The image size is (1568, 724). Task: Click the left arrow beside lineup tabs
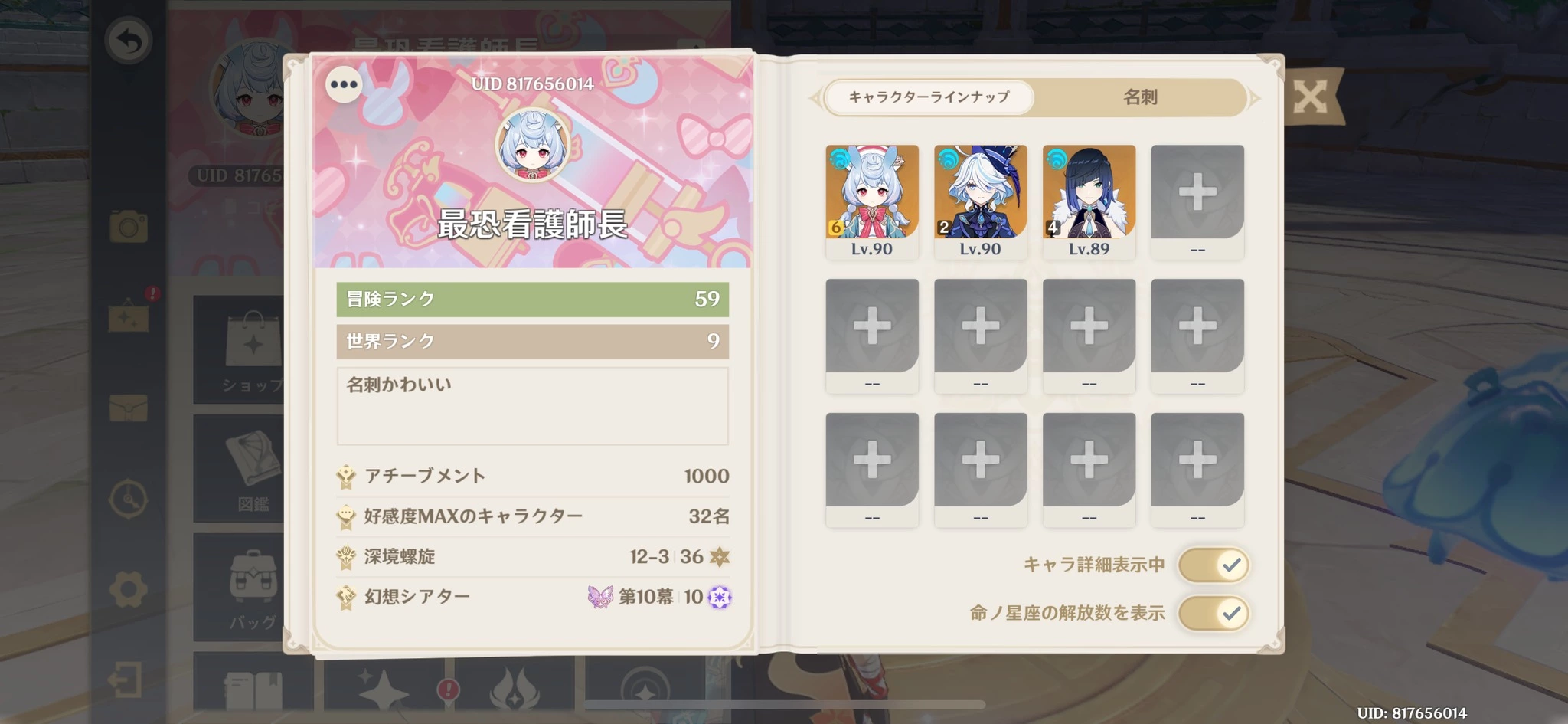pos(815,97)
